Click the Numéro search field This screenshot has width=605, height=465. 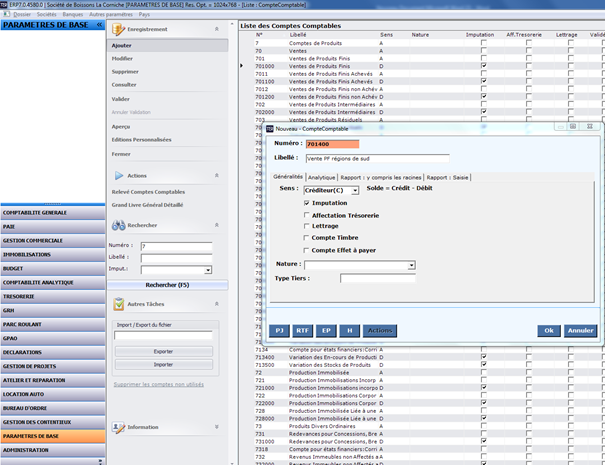176,247
